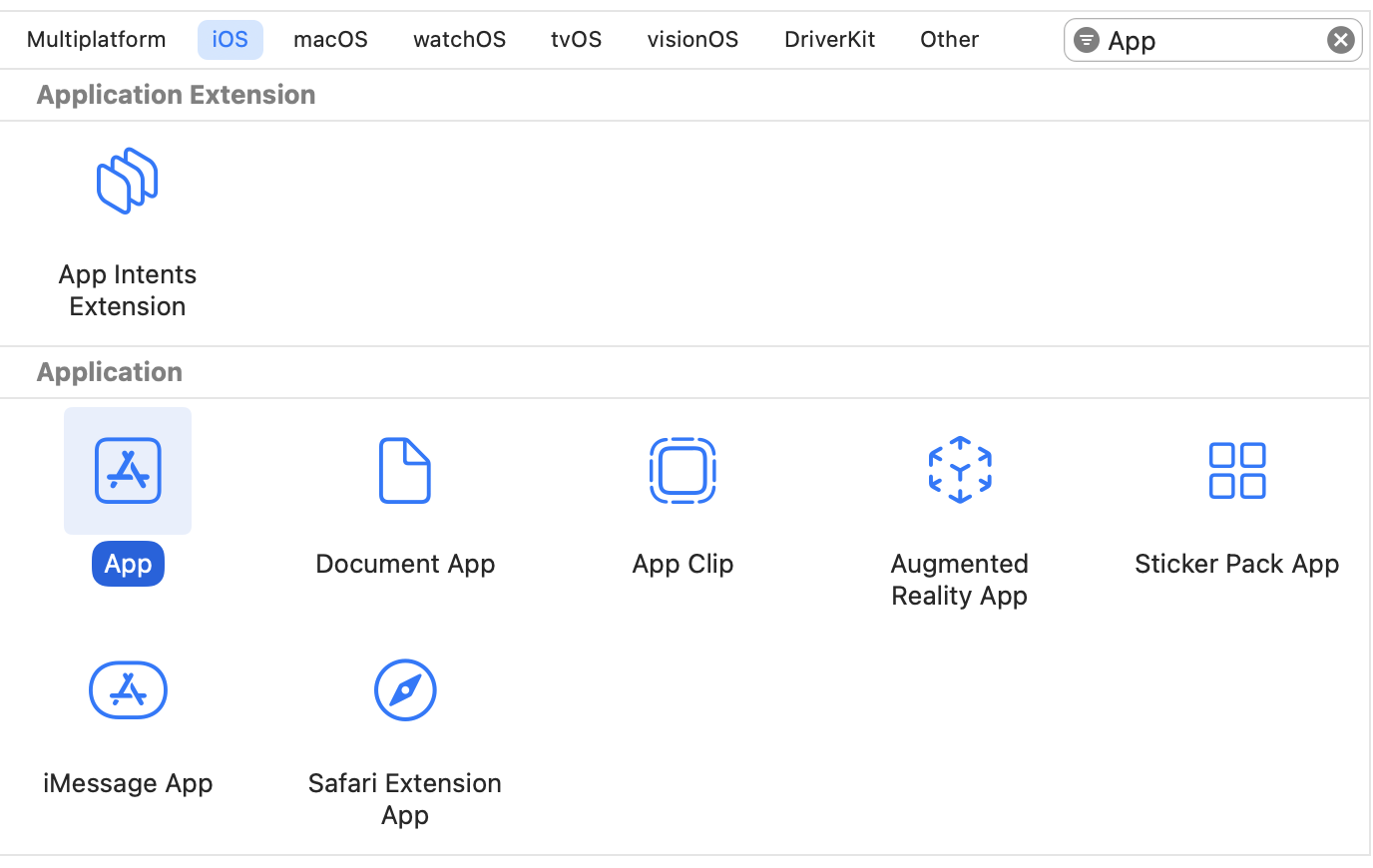1373x868 pixels.
Task: Choose the App template icon
Action: click(128, 471)
